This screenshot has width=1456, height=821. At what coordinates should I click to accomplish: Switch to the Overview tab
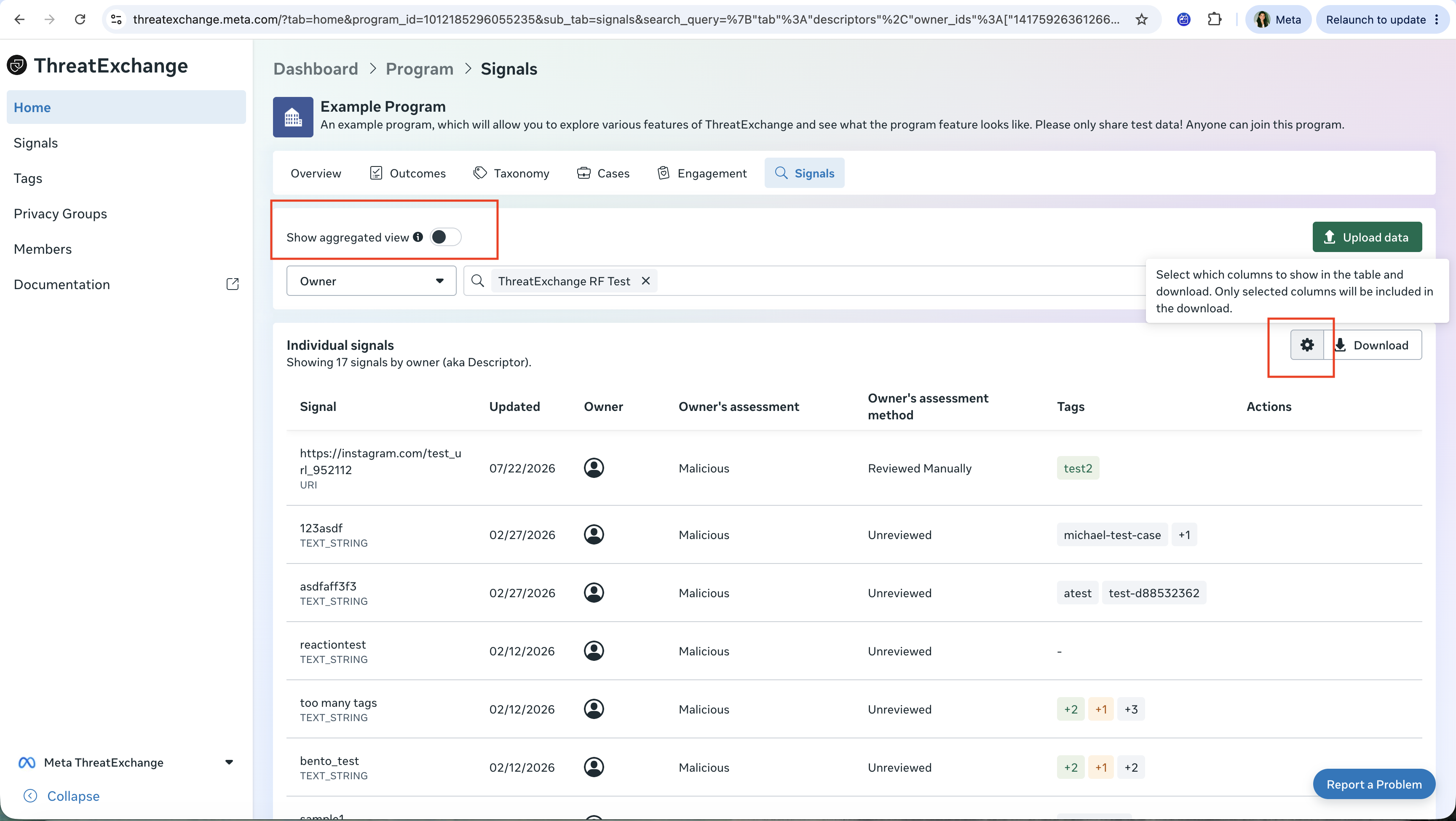pyautogui.click(x=316, y=173)
